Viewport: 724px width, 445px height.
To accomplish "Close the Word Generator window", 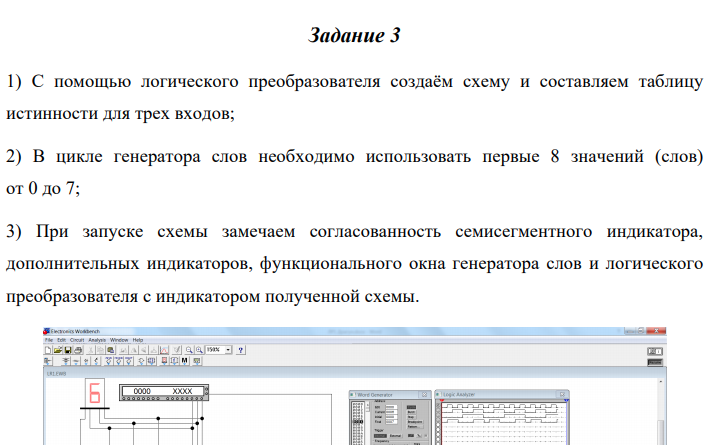I will pyautogui.click(x=425, y=397).
